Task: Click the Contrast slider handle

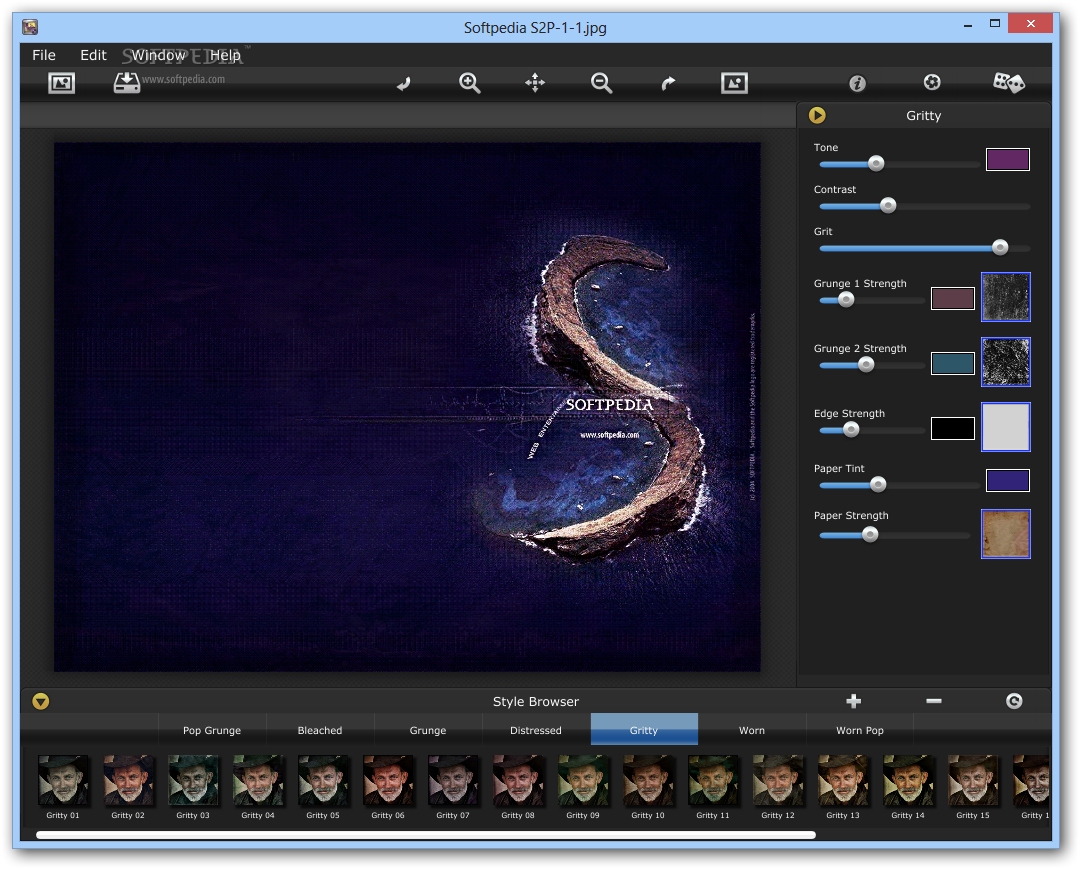Action: 889,205
